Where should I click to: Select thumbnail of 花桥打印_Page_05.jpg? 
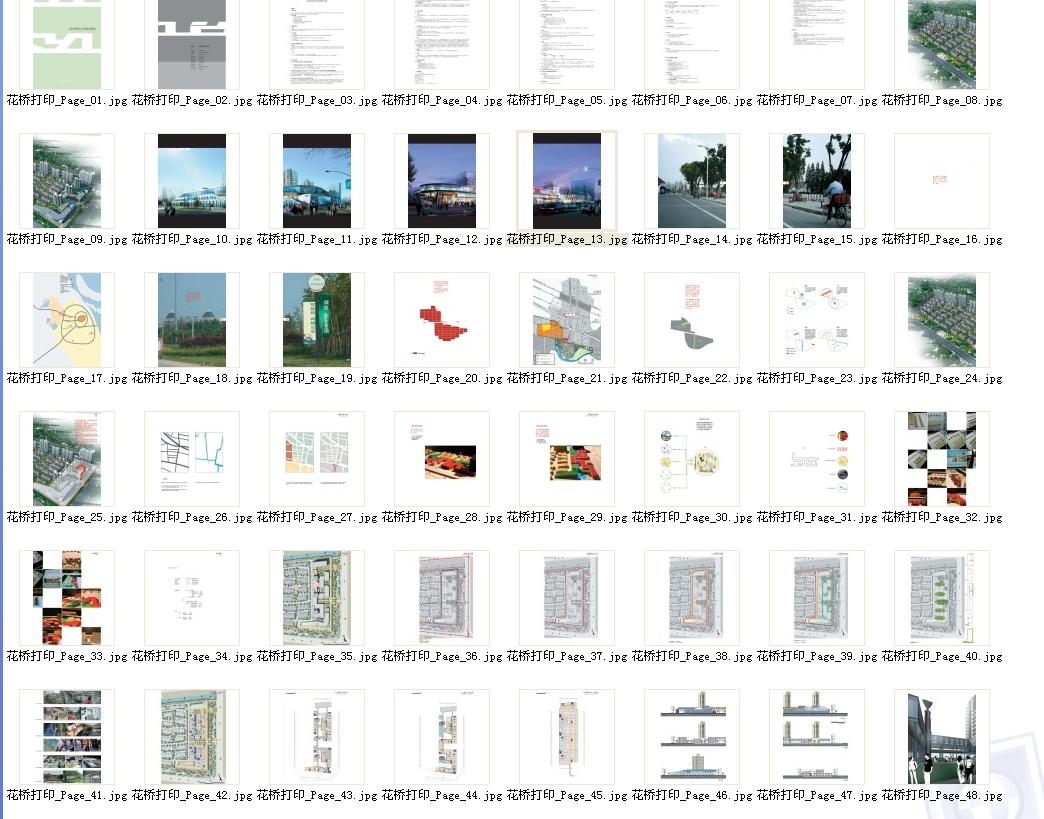(x=567, y=44)
